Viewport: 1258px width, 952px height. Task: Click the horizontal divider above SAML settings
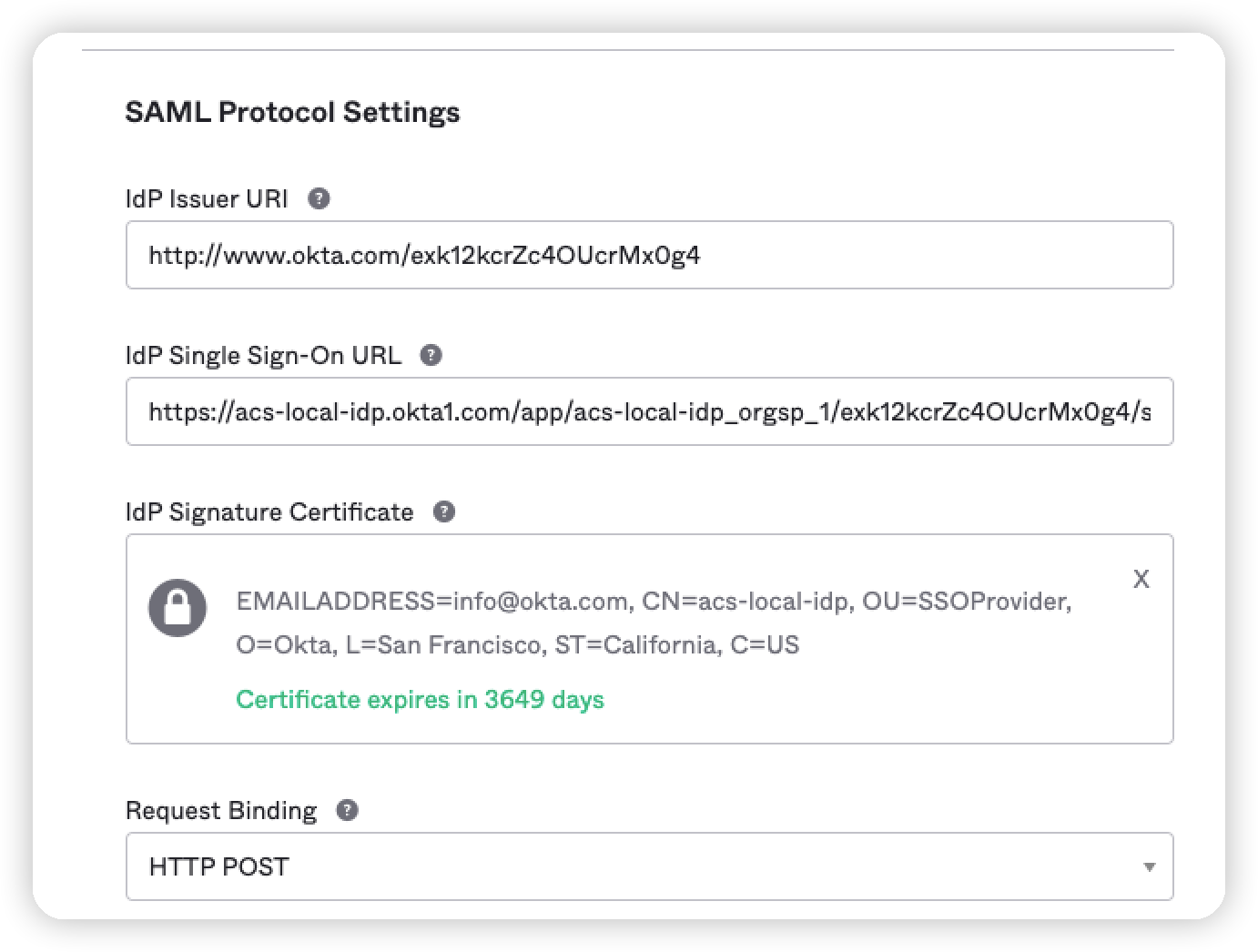[x=628, y=50]
